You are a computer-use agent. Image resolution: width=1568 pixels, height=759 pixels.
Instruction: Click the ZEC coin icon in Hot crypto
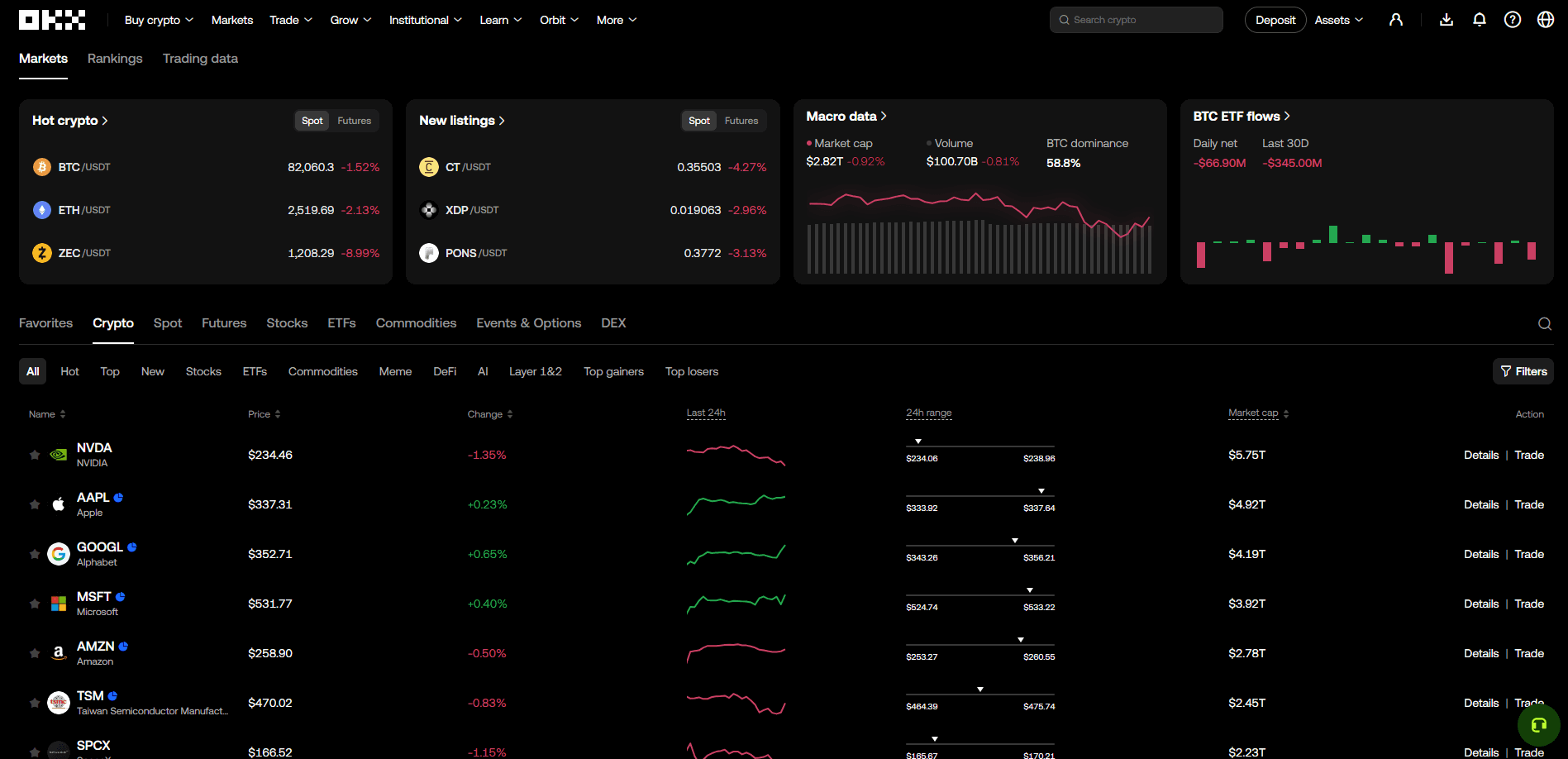(x=42, y=253)
